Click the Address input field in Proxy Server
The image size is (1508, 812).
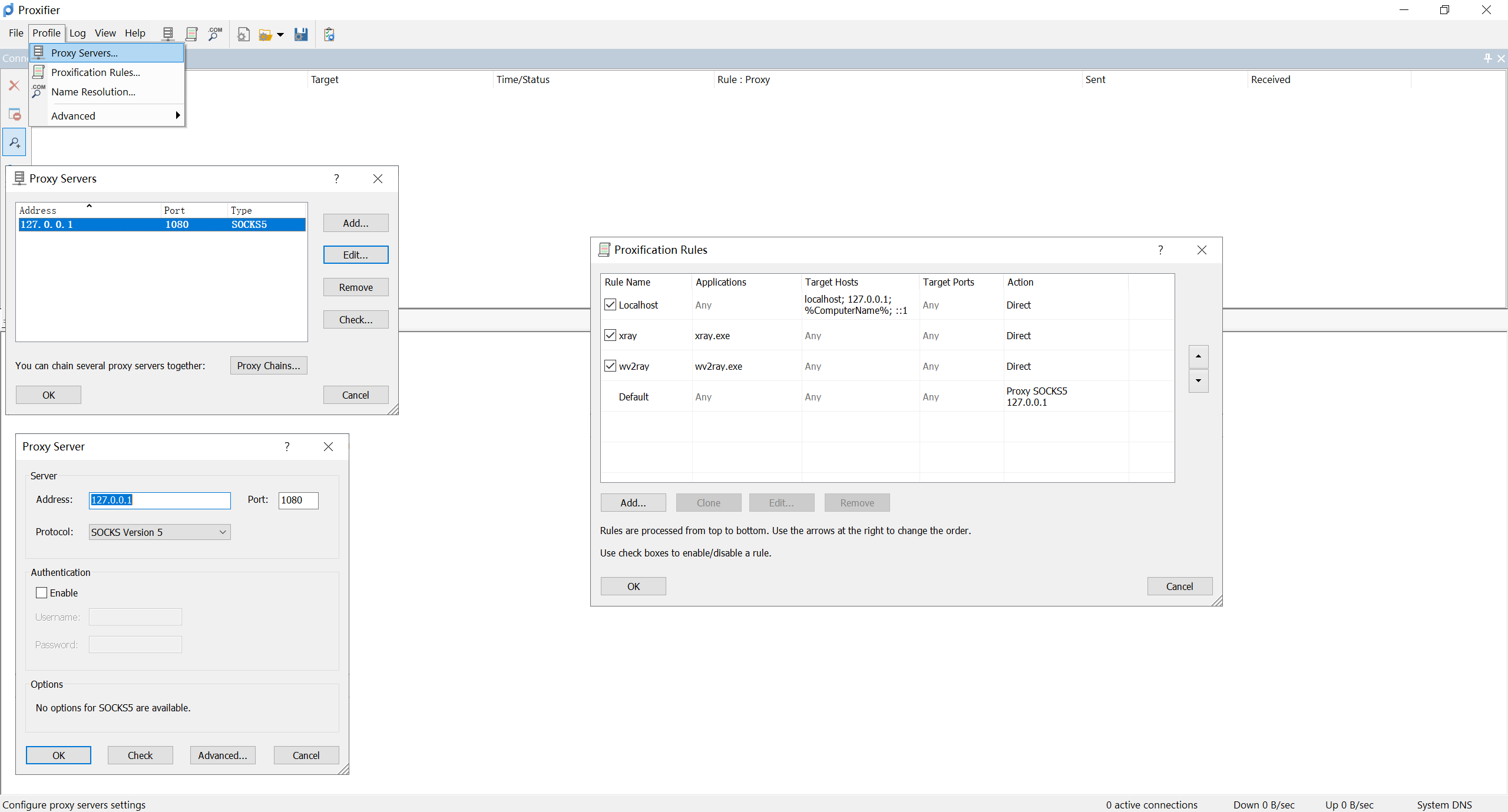(x=159, y=499)
